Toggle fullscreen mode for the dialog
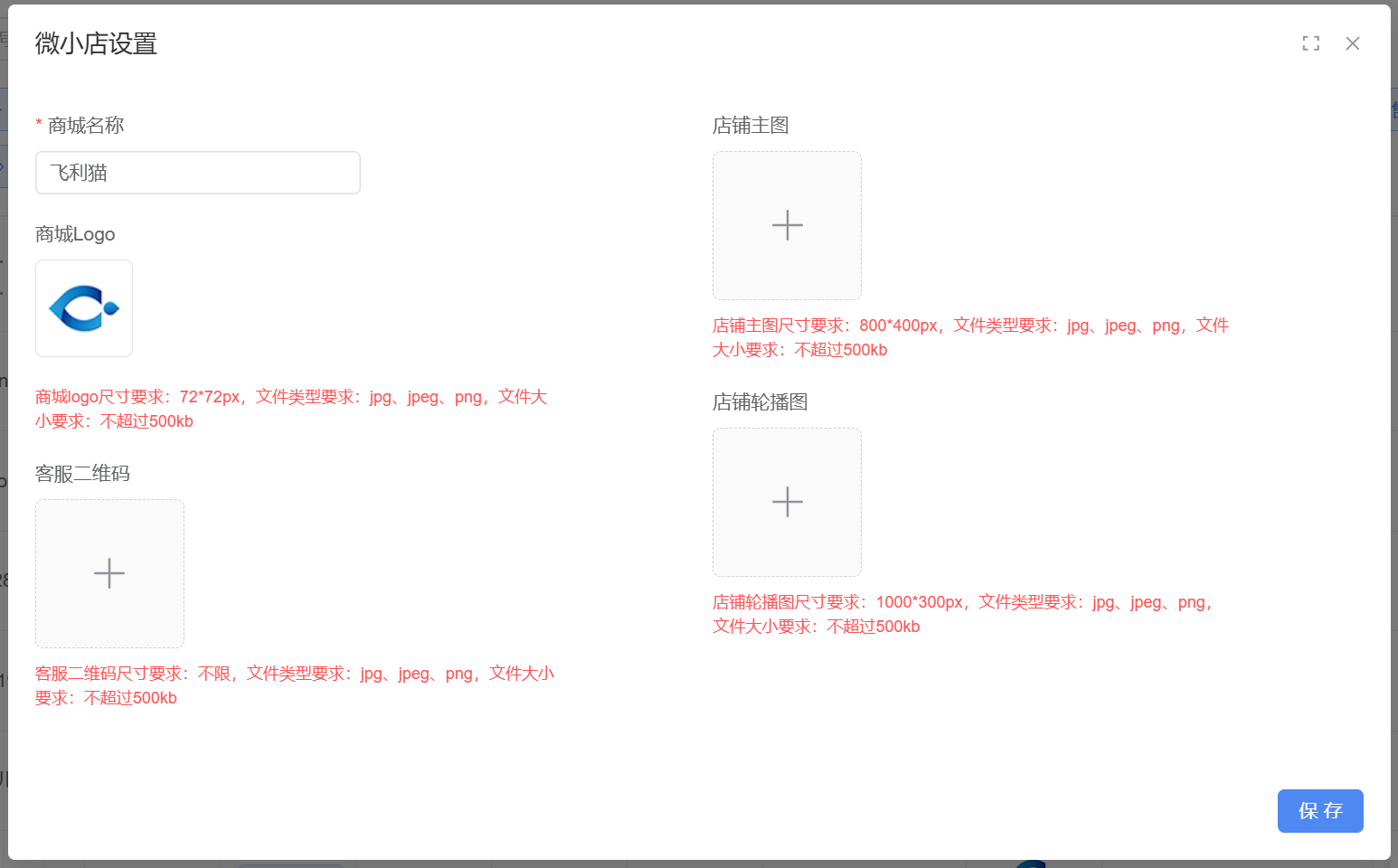Viewport: 1398px width, 868px height. (1311, 43)
